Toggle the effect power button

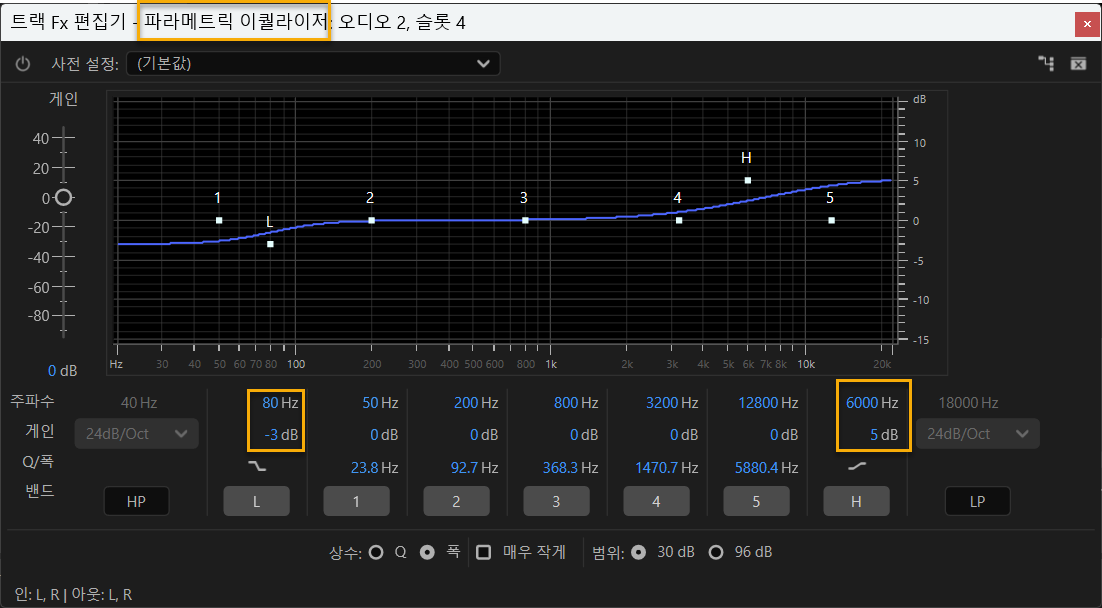click(x=23, y=64)
